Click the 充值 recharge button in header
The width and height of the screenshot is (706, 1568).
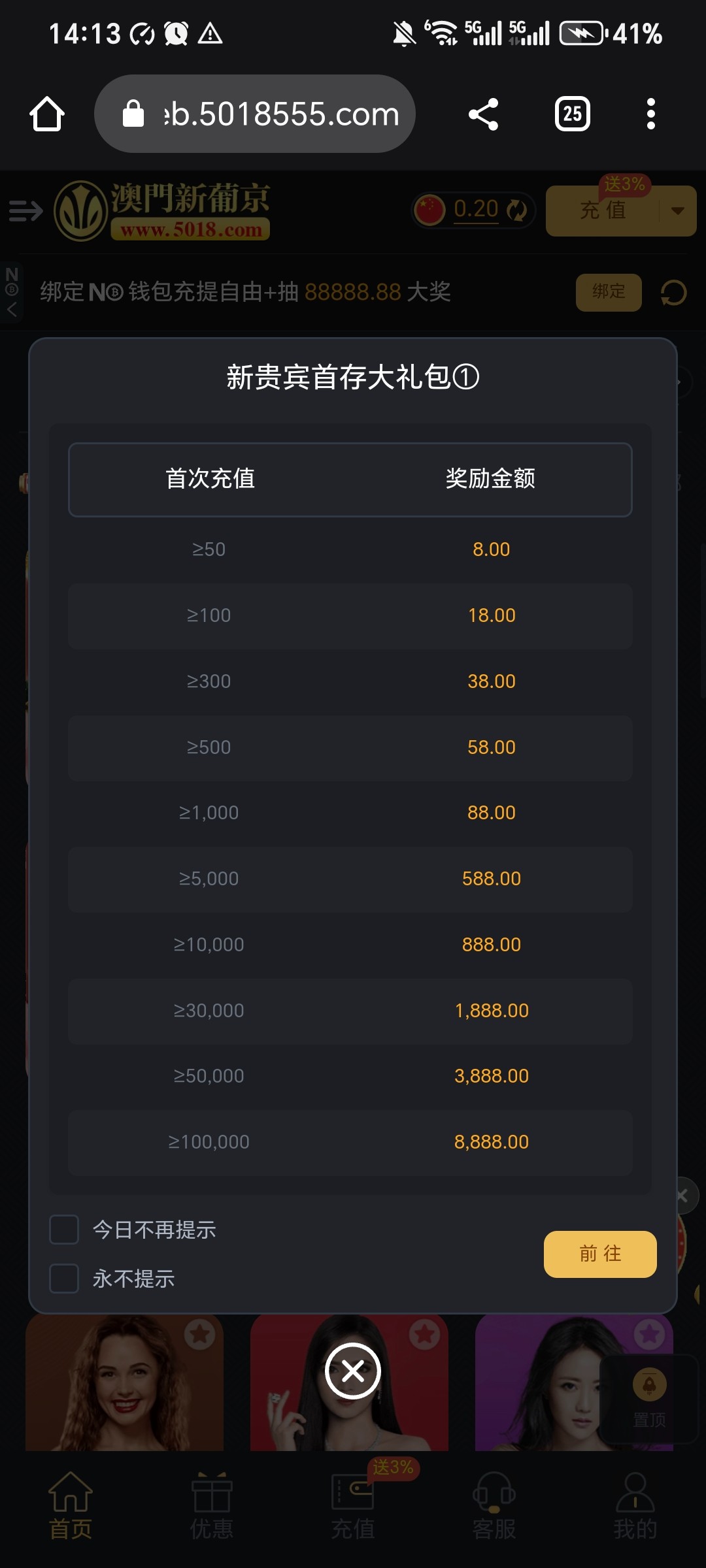(x=603, y=210)
